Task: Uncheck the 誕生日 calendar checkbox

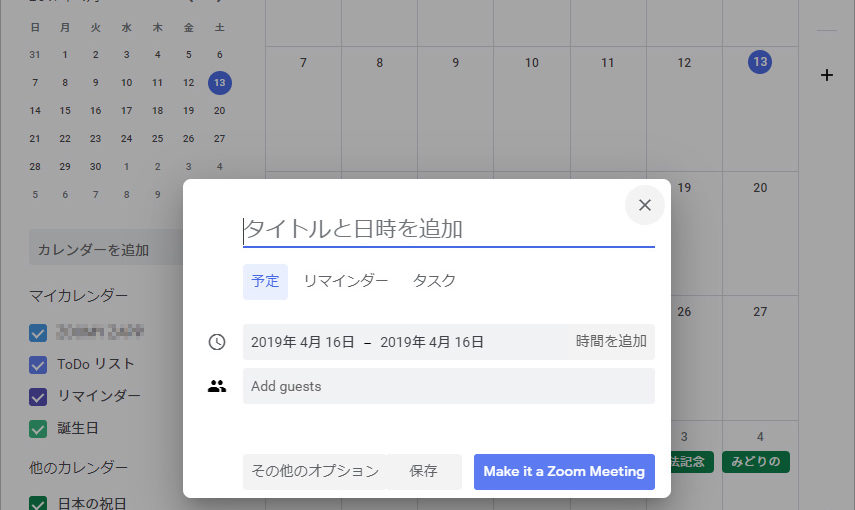Action: pos(39,428)
